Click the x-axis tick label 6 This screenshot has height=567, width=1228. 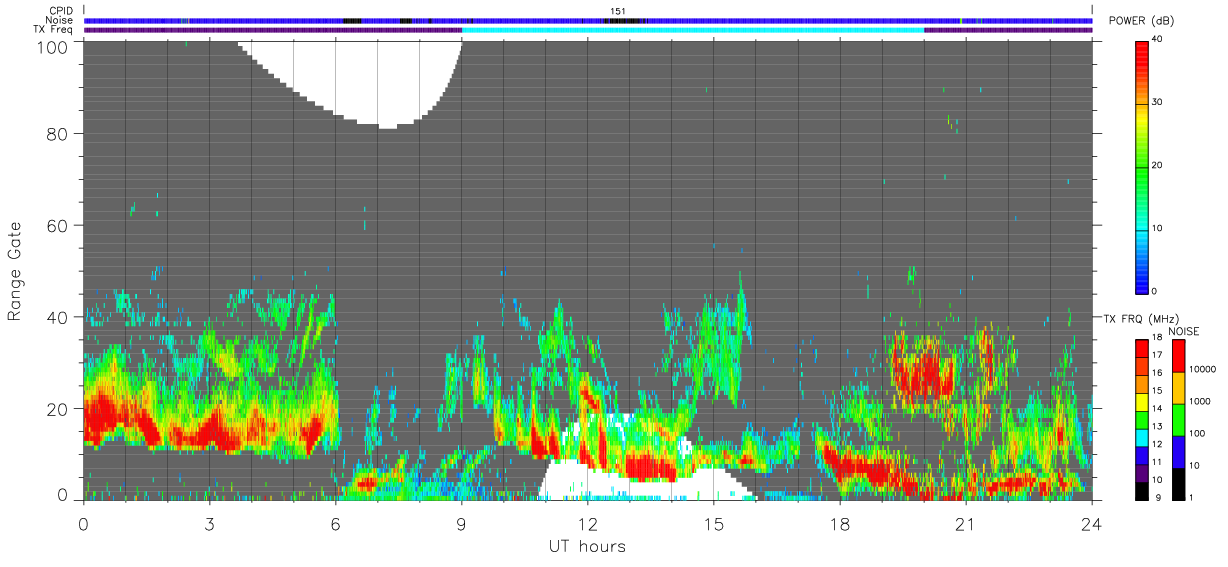point(335,523)
